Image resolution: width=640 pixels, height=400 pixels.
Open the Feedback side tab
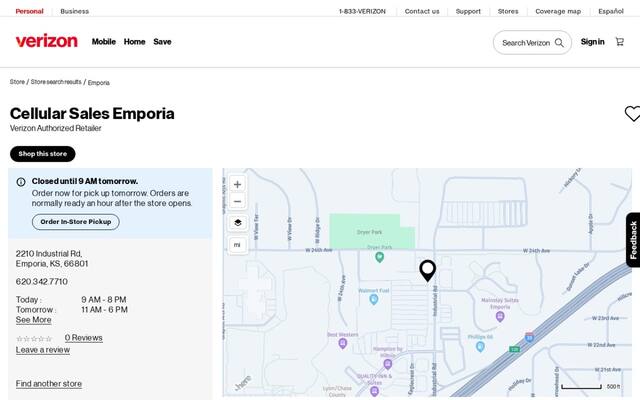pos(633,240)
